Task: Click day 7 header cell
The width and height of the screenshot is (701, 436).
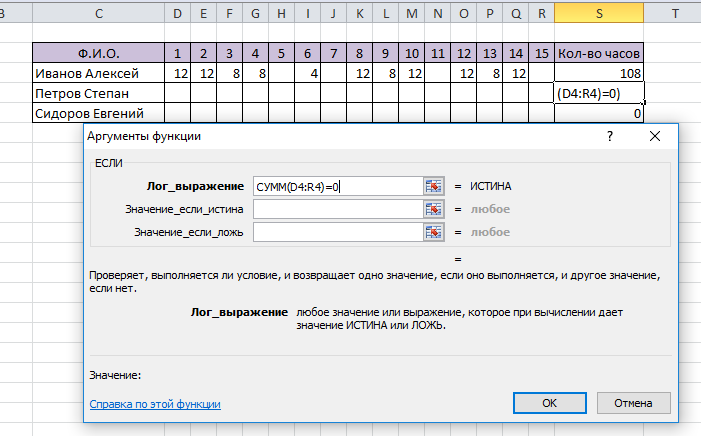Action: [x=333, y=53]
